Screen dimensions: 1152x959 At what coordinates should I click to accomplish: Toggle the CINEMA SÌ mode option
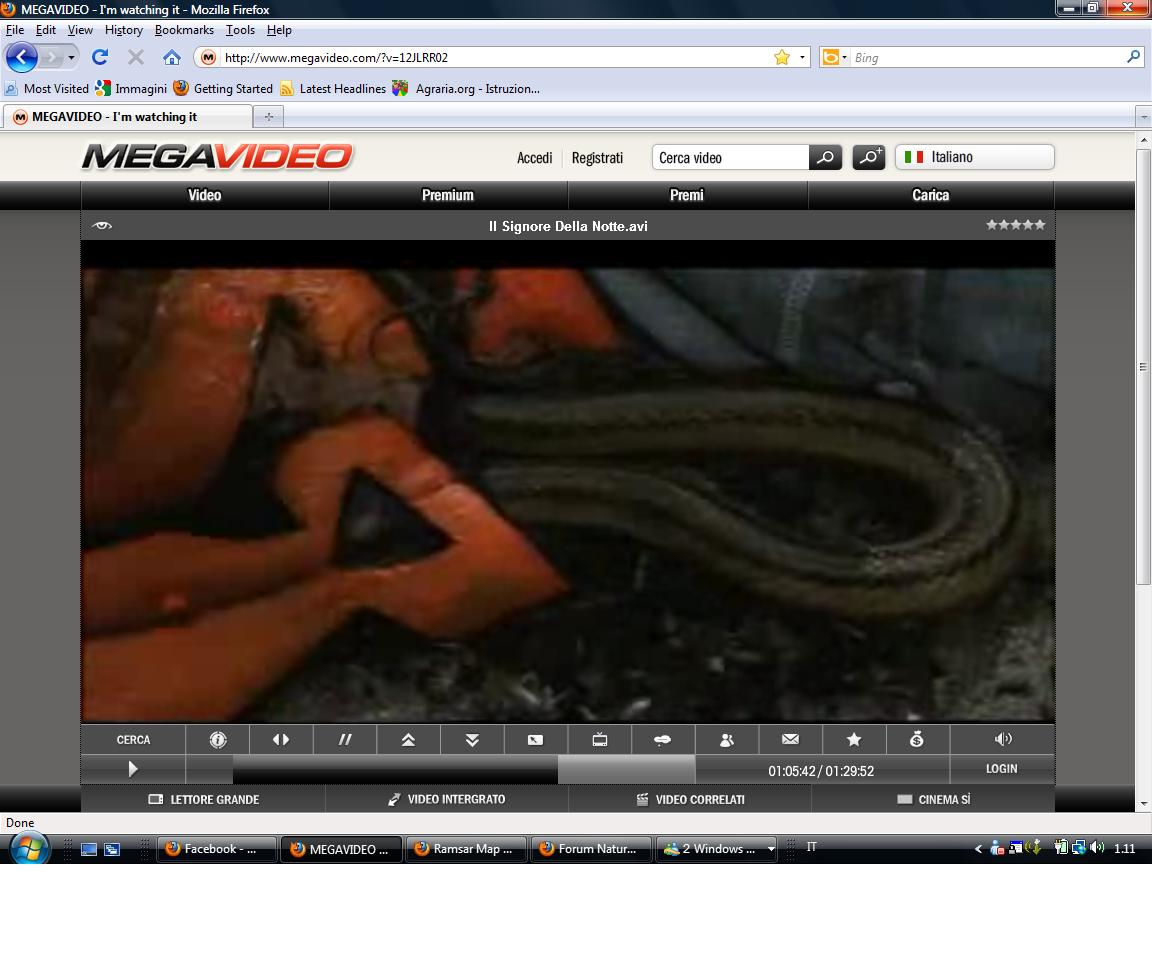(x=933, y=800)
